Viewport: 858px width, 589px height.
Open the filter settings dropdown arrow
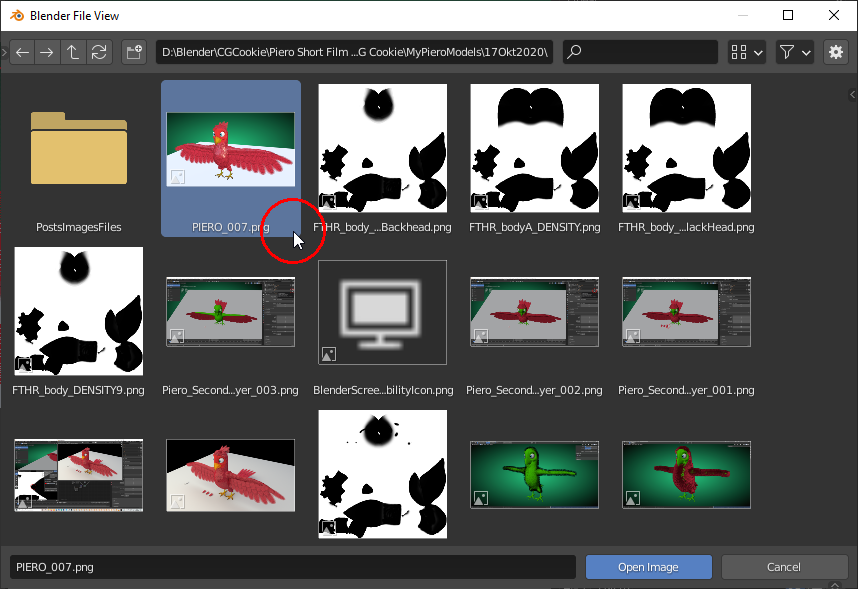(x=806, y=52)
